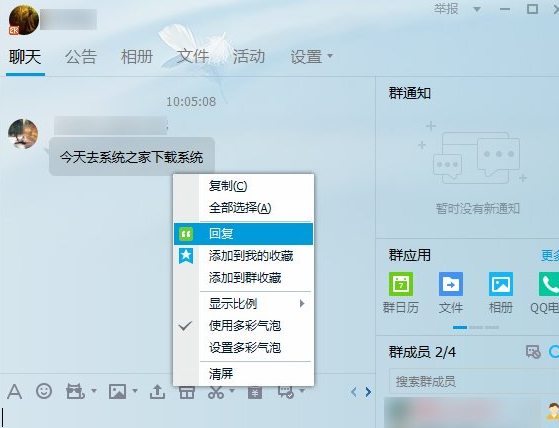559x428 pixels.
Task: Open the 文件 group app icon
Action: tap(451, 284)
